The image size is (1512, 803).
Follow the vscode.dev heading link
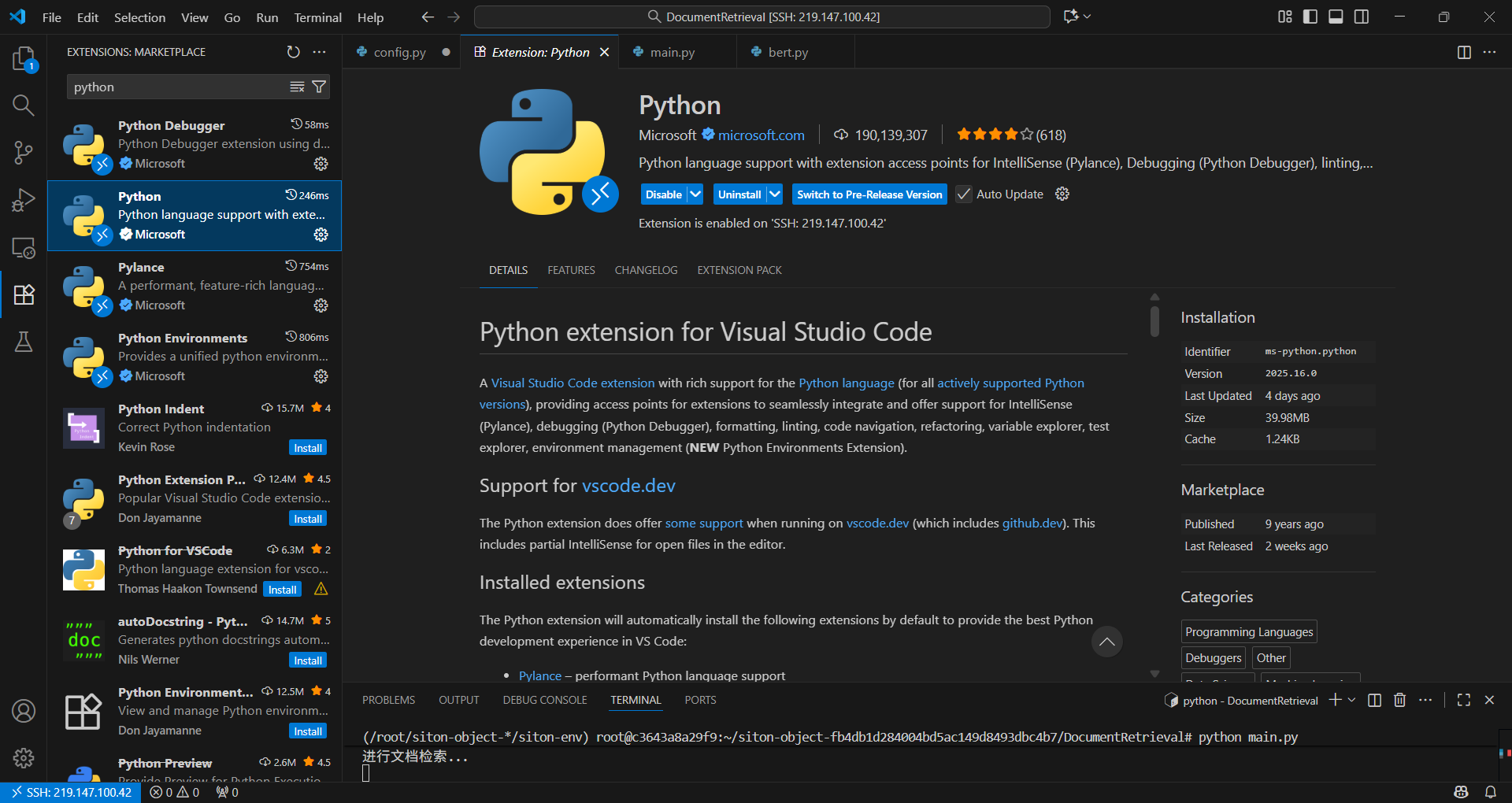click(628, 486)
